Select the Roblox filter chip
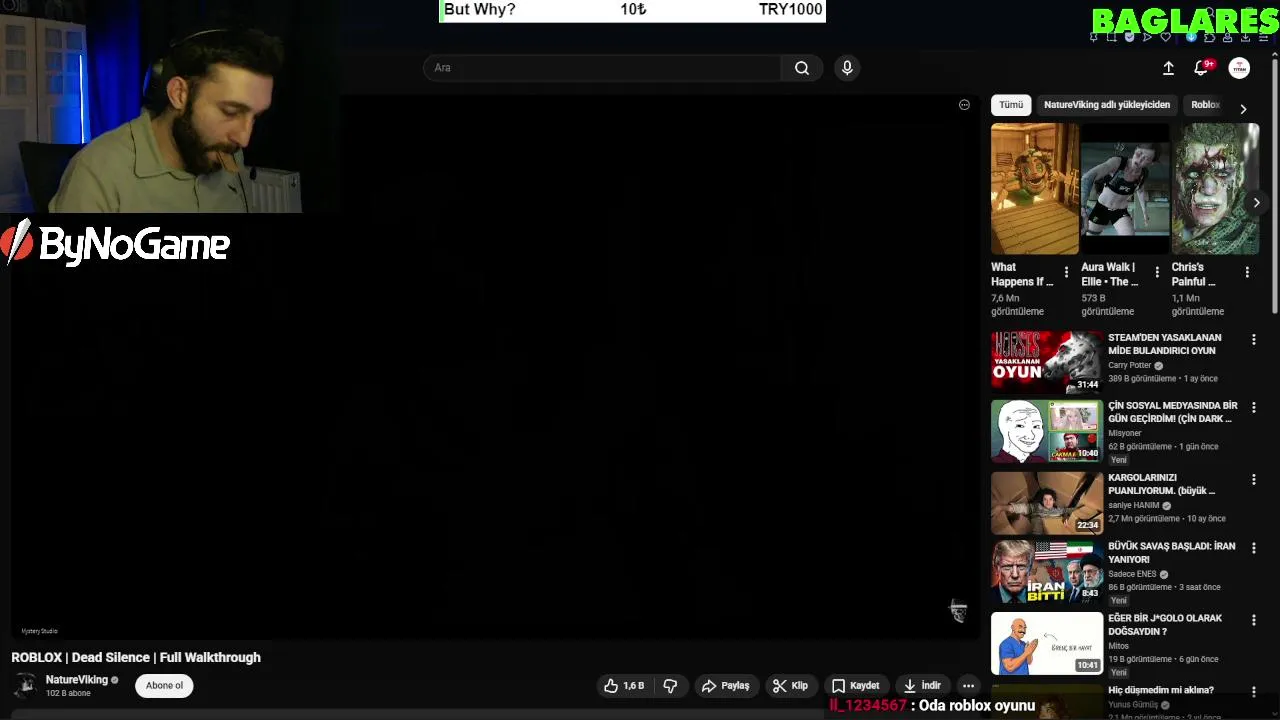This screenshot has height=720, width=1280. [x=1205, y=105]
